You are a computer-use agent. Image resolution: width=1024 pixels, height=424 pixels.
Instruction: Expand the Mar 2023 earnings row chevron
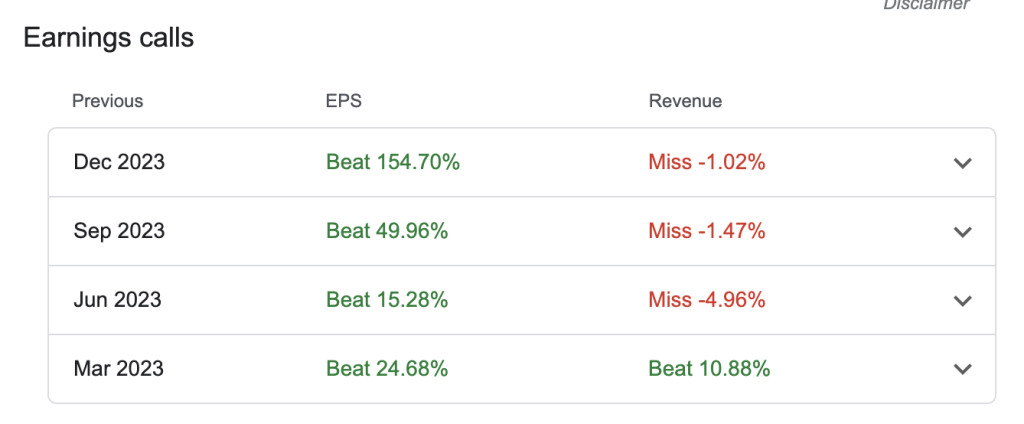click(x=962, y=369)
